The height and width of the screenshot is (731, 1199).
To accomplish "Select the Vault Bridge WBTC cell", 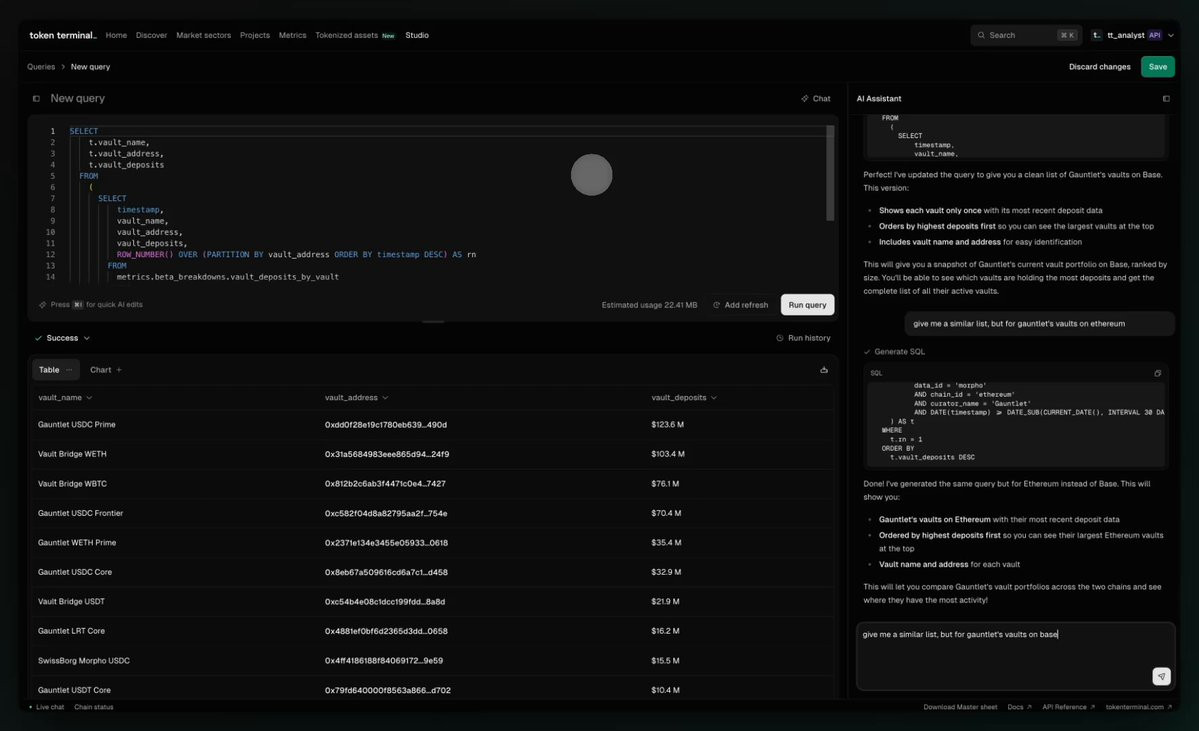I will tap(72, 483).
